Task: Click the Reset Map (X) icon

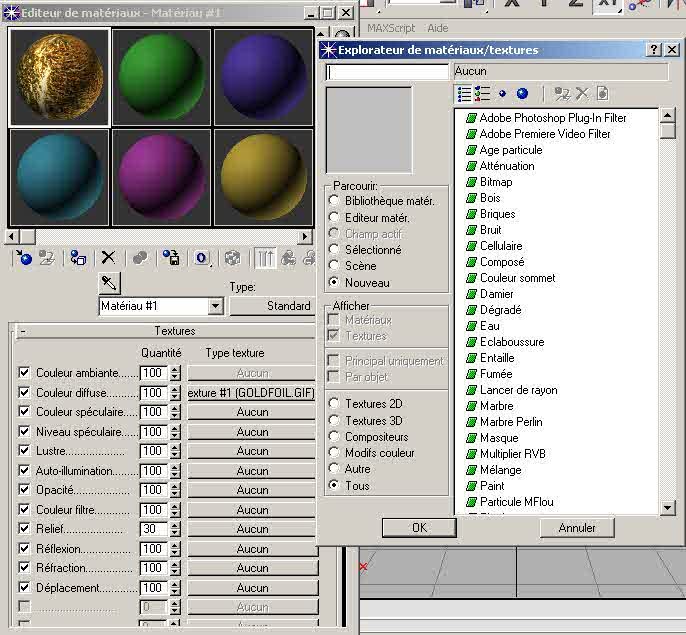Action: coord(108,258)
